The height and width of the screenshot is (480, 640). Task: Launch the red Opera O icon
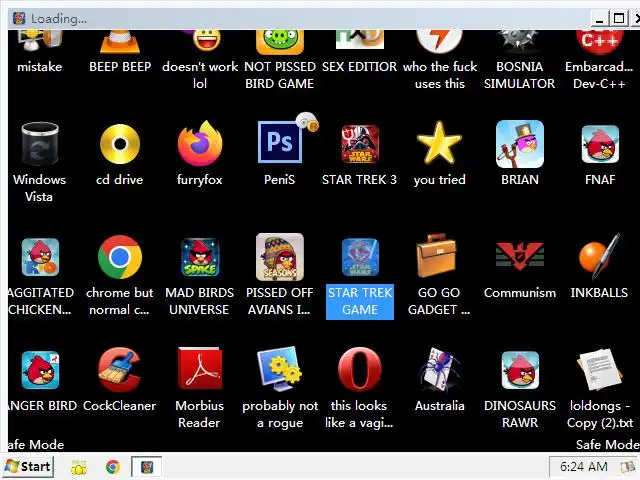click(x=360, y=369)
